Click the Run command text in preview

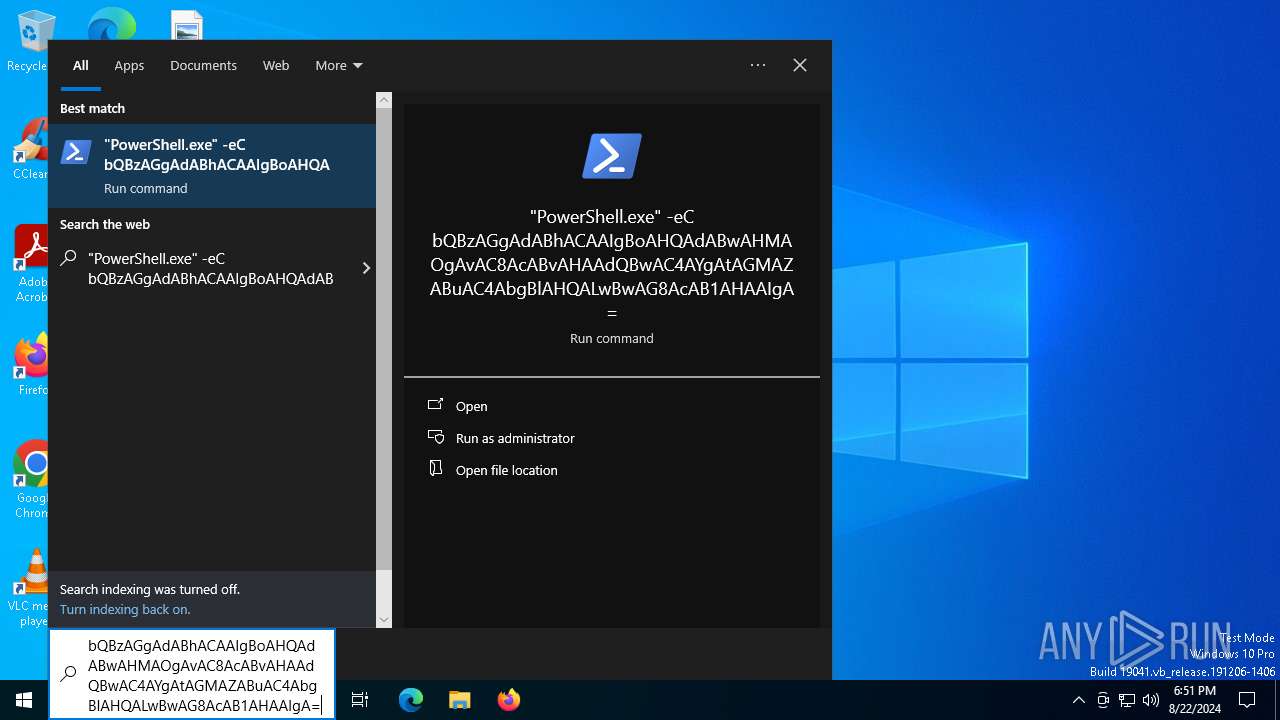[x=612, y=338]
